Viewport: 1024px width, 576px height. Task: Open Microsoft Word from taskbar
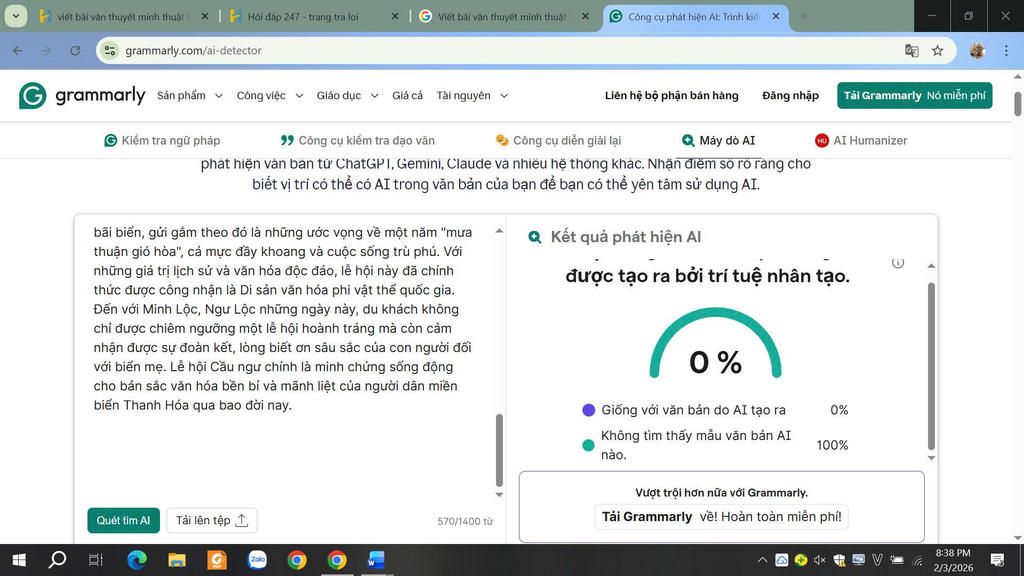tap(376, 560)
